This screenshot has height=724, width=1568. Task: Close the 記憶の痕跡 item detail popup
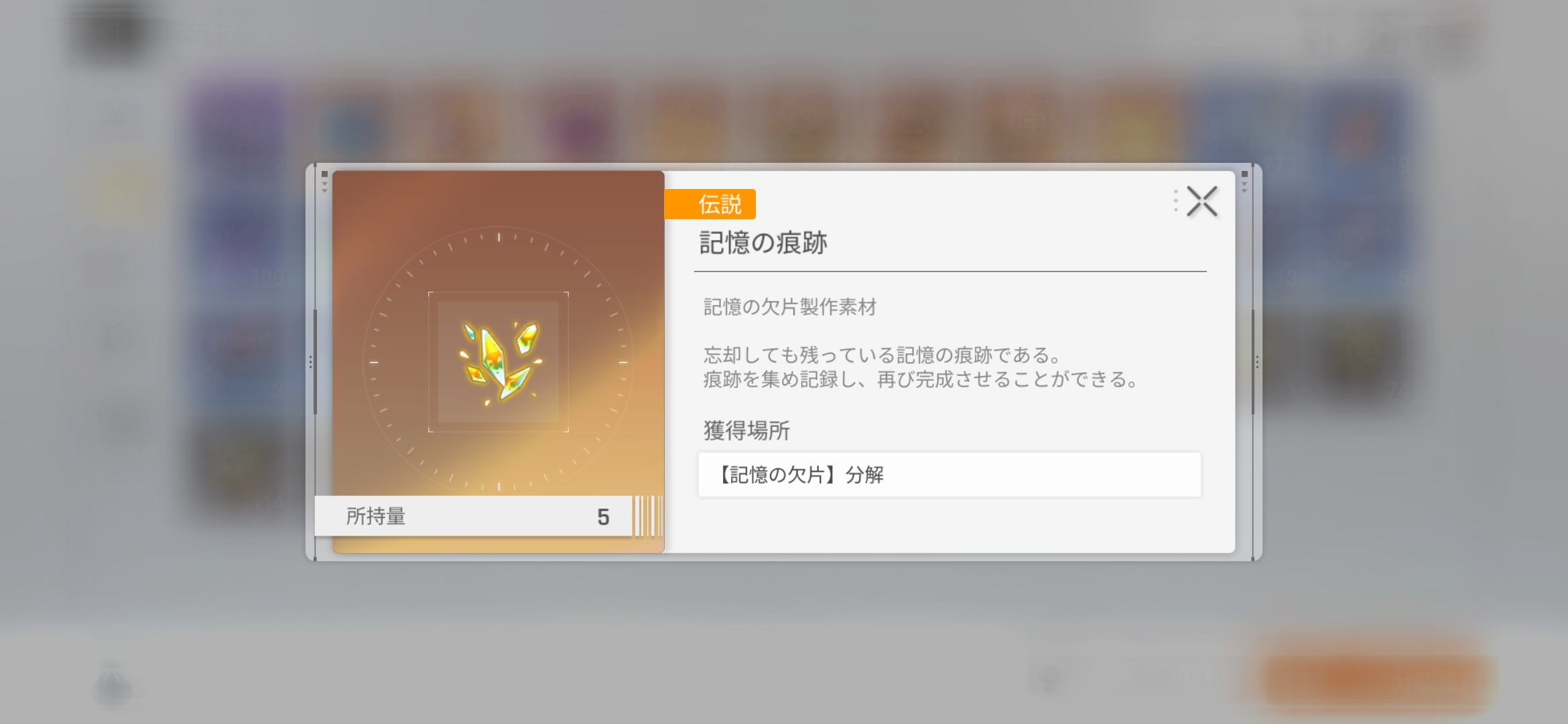tap(1201, 201)
